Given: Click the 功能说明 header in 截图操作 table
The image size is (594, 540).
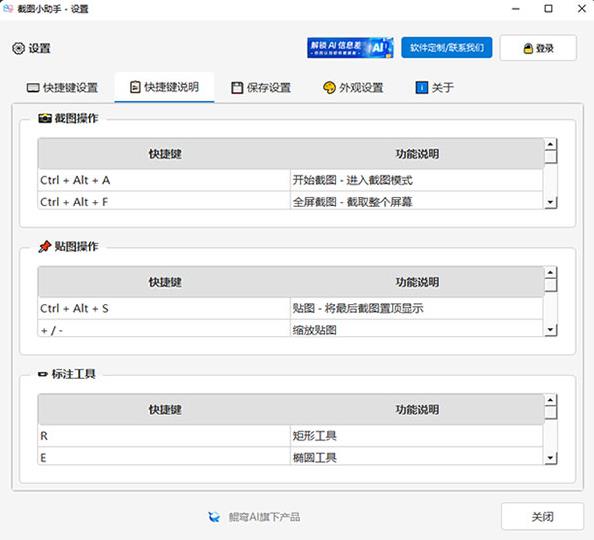Looking at the screenshot, I should [x=417, y=154].
